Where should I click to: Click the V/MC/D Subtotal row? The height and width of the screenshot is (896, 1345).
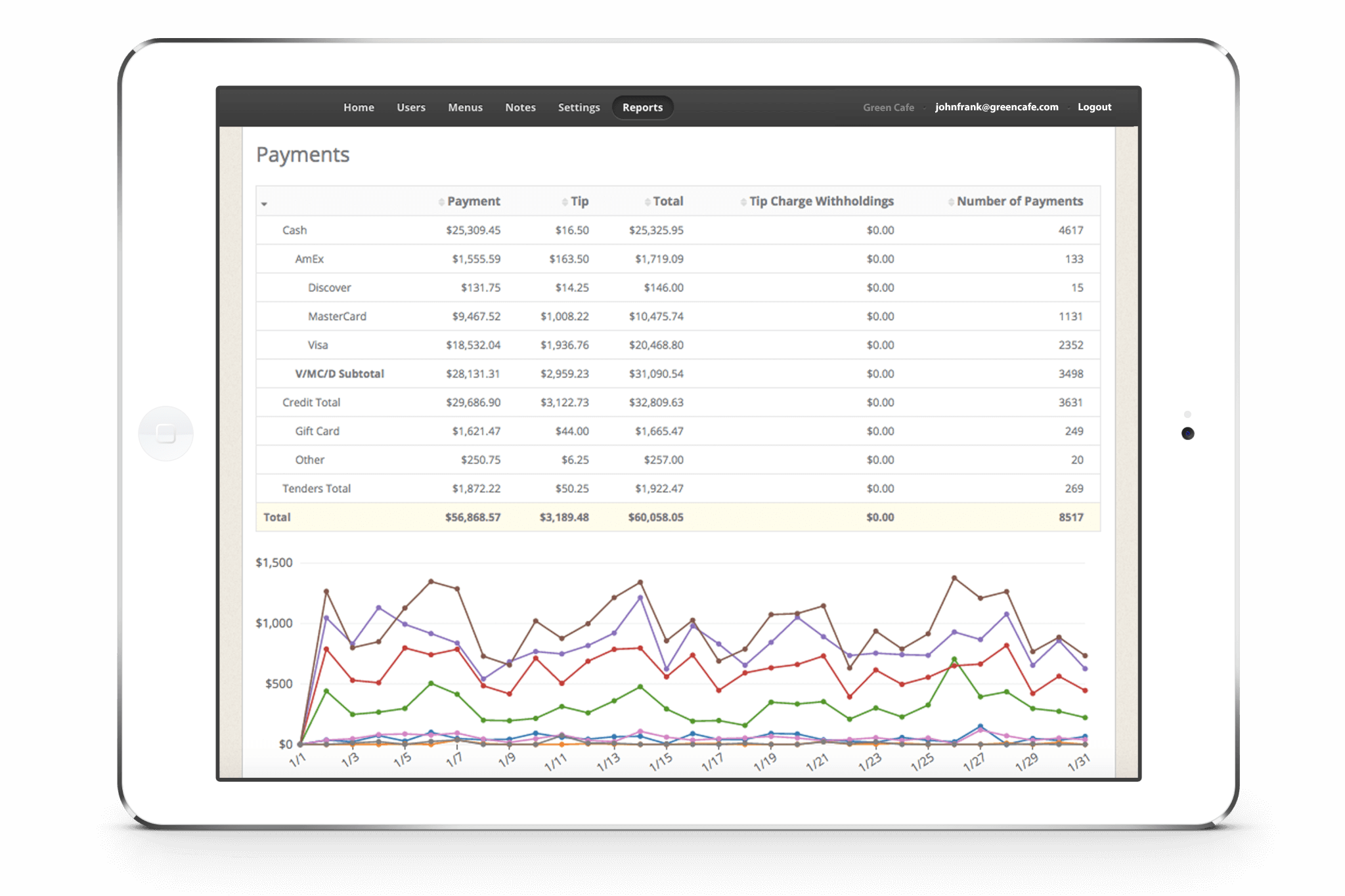pyautogui.click(x=340, y=373)
